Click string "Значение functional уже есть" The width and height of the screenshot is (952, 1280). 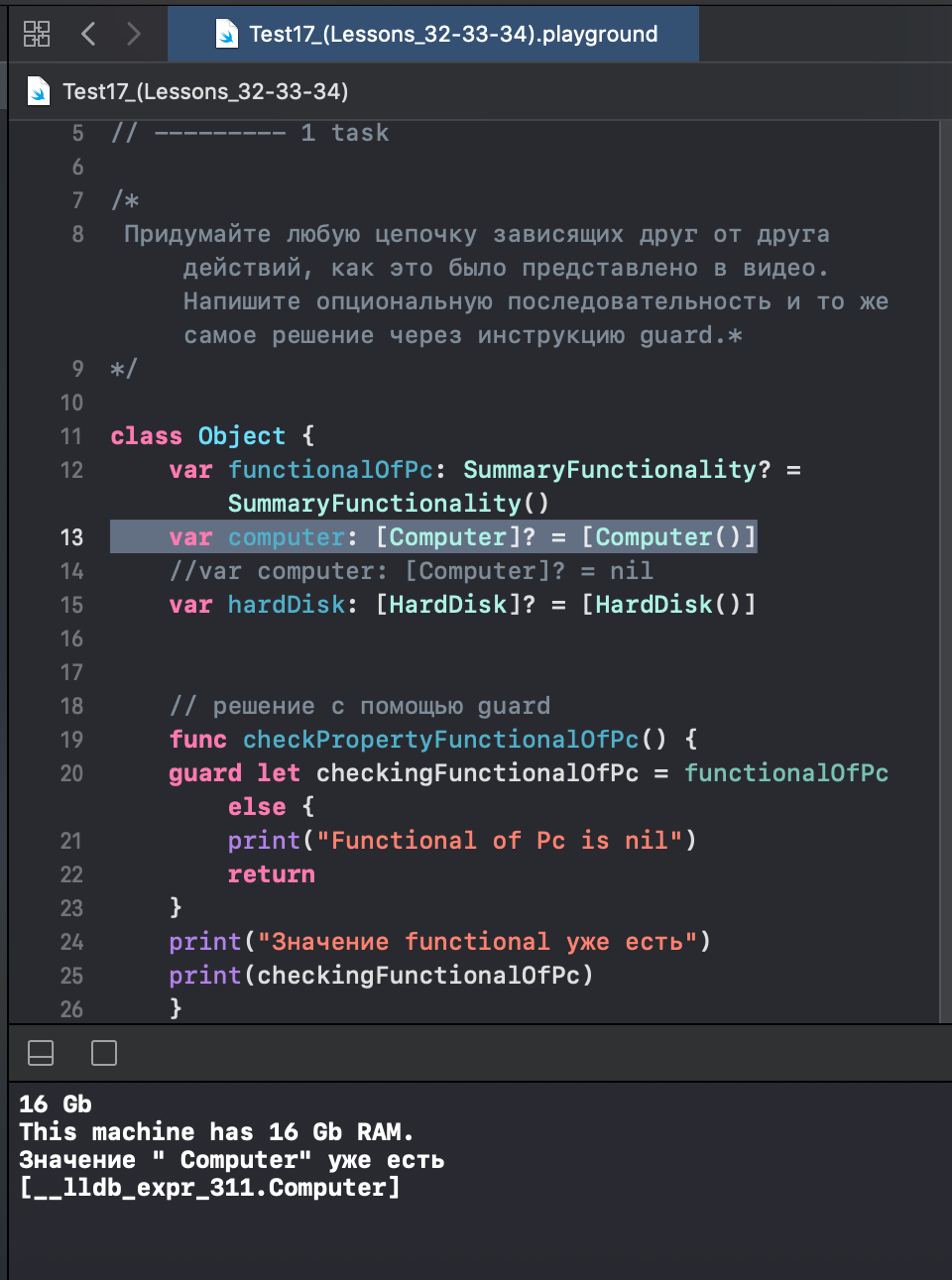point(477,942)
